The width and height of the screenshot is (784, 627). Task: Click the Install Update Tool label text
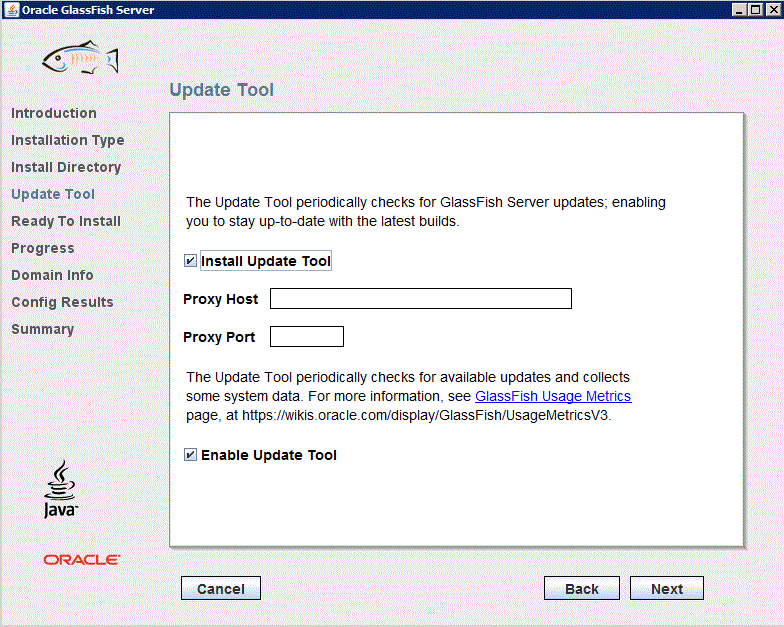pyautogui.click(x=266, y=261)
